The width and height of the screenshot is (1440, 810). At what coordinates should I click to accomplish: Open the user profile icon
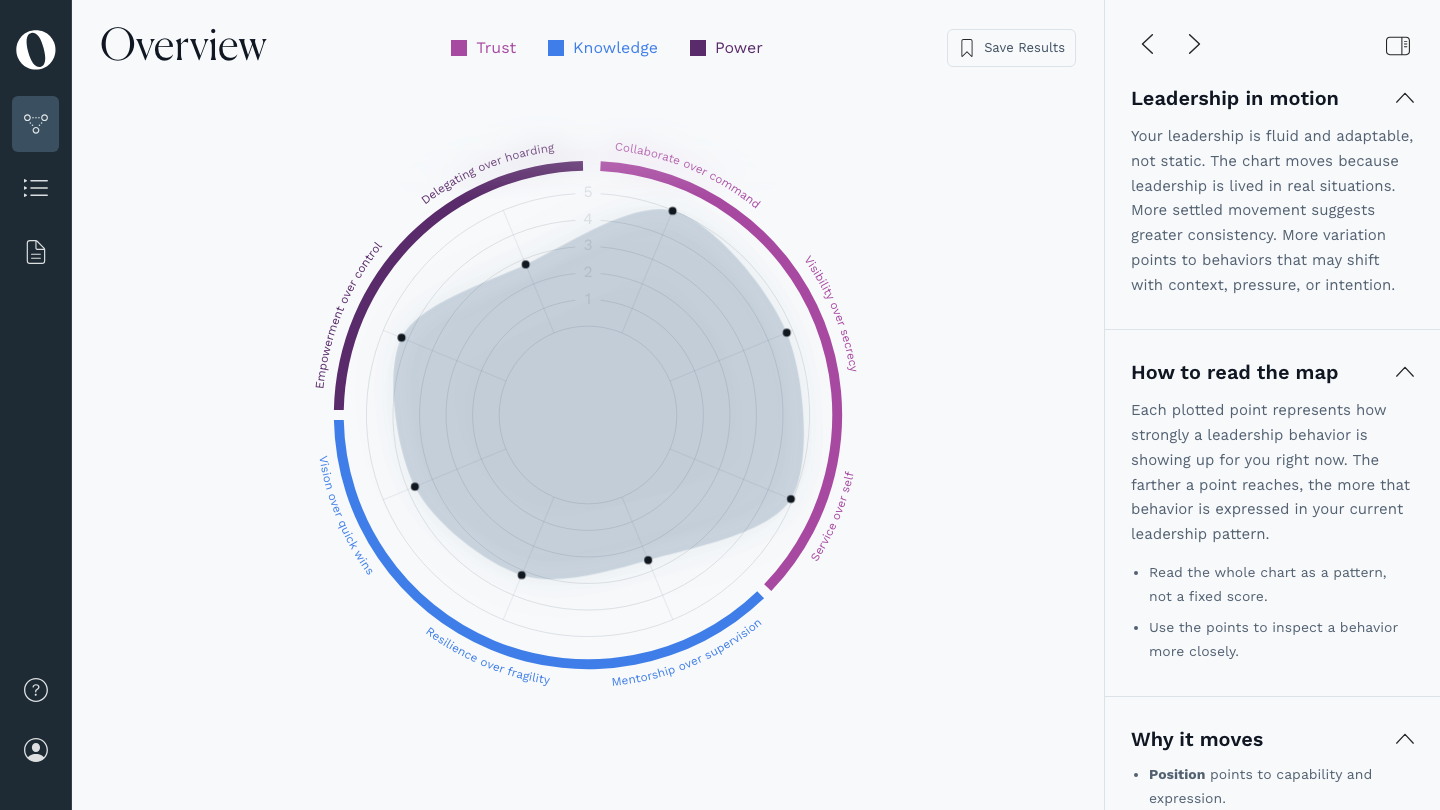(36, 750)
